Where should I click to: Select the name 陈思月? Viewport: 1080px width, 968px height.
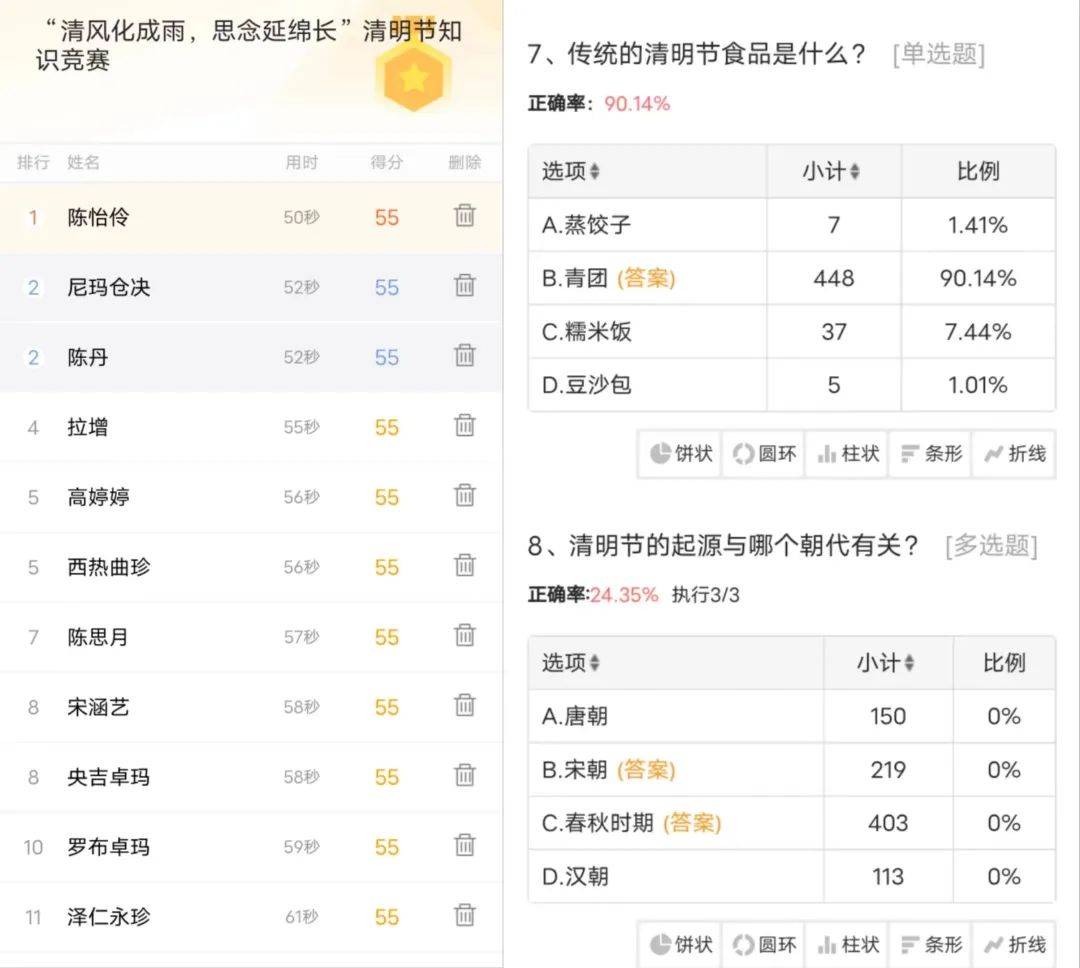tap(98, 637)
